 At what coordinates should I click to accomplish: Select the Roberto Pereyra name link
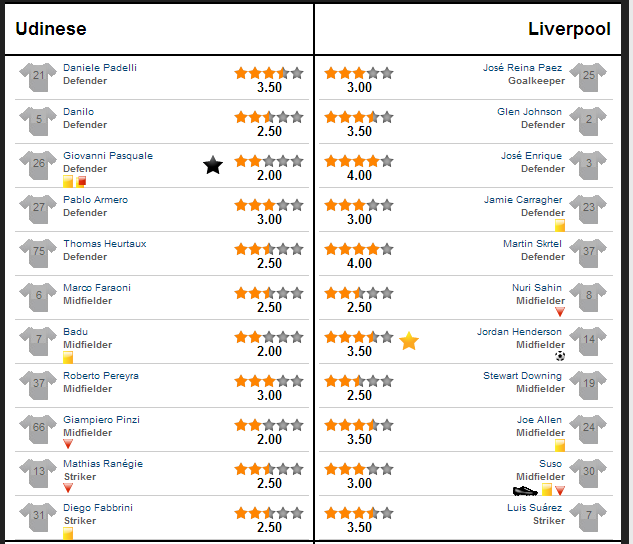click(101, 375)
